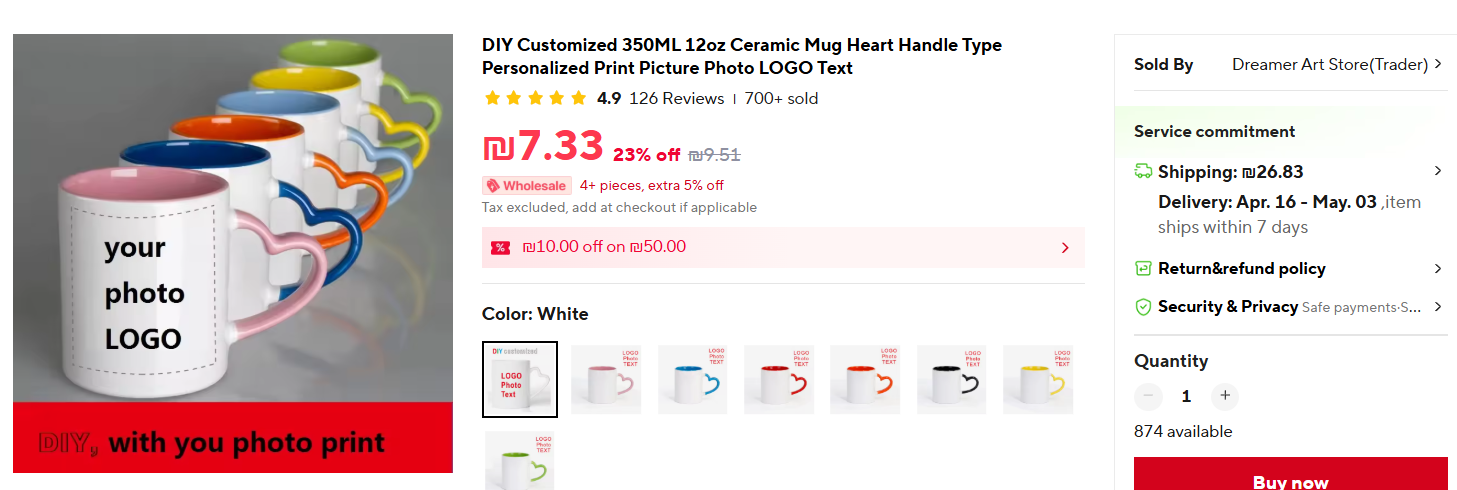This screenshot has width=1457, height=490.
Task: Open the 126 Reviews link
Action: (x=676, y=98)
